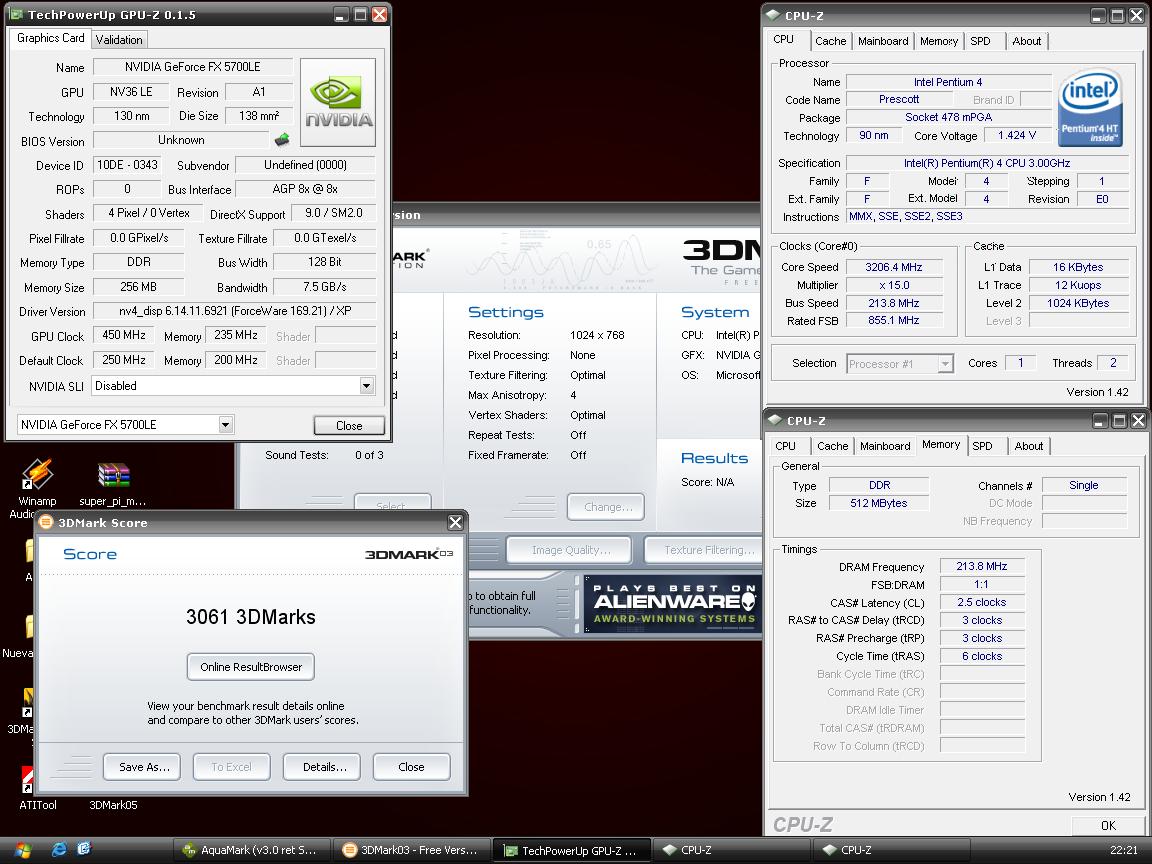Click the GPU Clock 450 MHz field in GPU-Z
The width and height of the screenshot is (1152, 864).
(x=123, y=335)
